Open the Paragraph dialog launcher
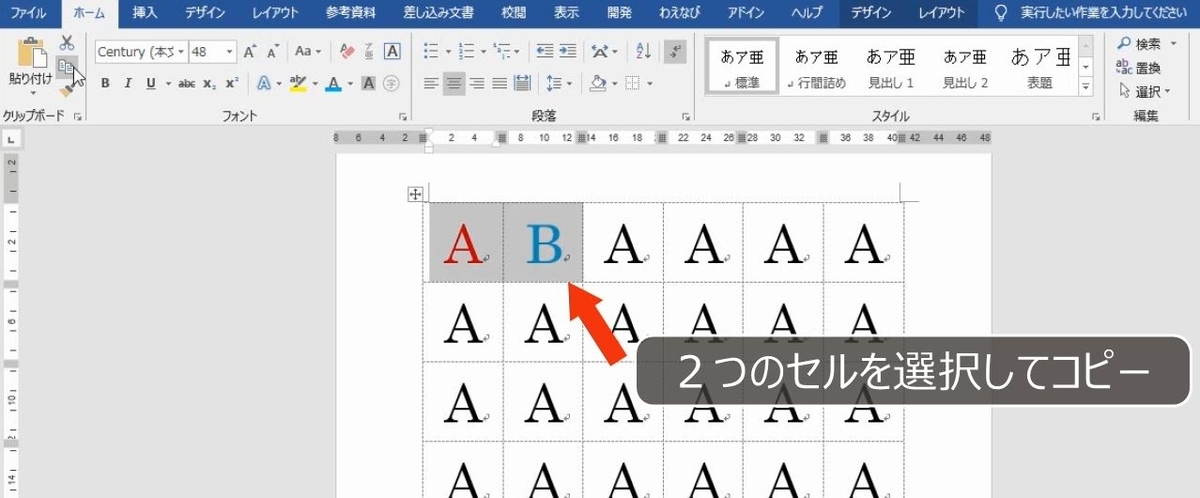1200x498 pixels. [x=687, y=117]
